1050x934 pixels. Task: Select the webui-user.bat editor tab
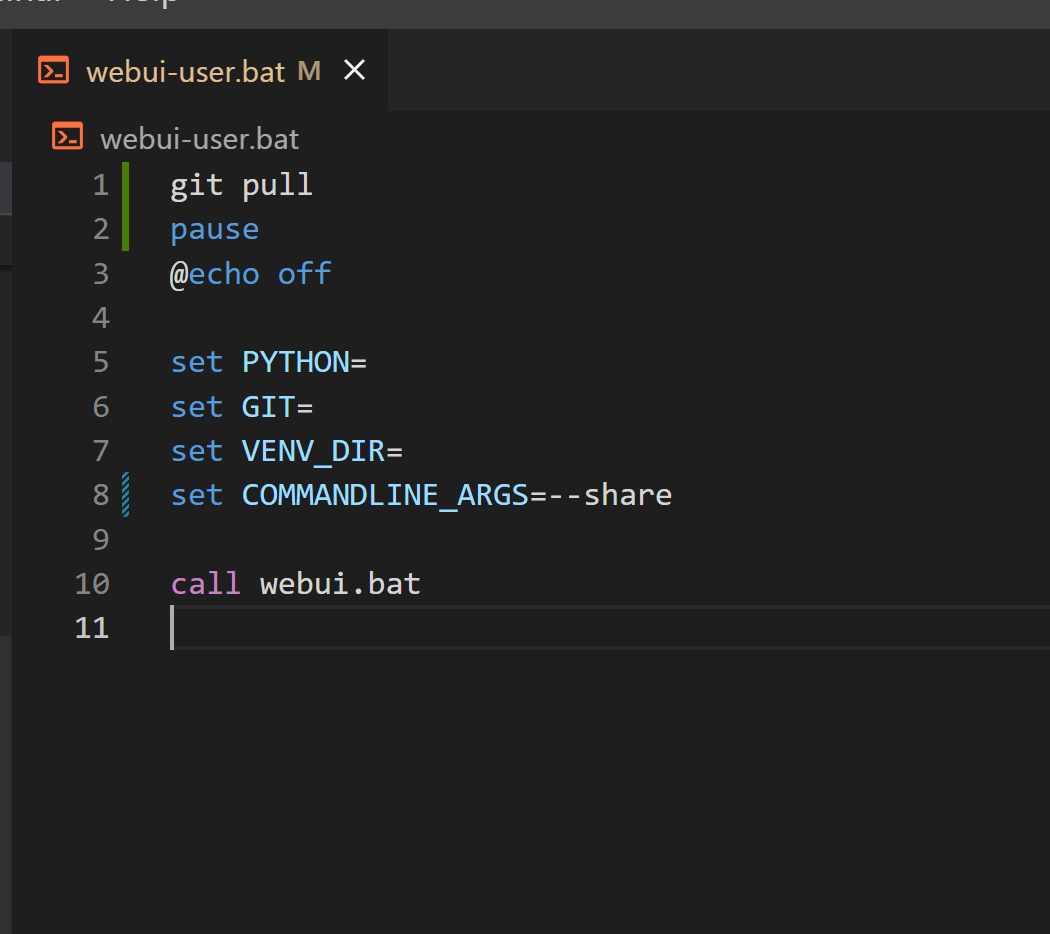click(200, 70)
